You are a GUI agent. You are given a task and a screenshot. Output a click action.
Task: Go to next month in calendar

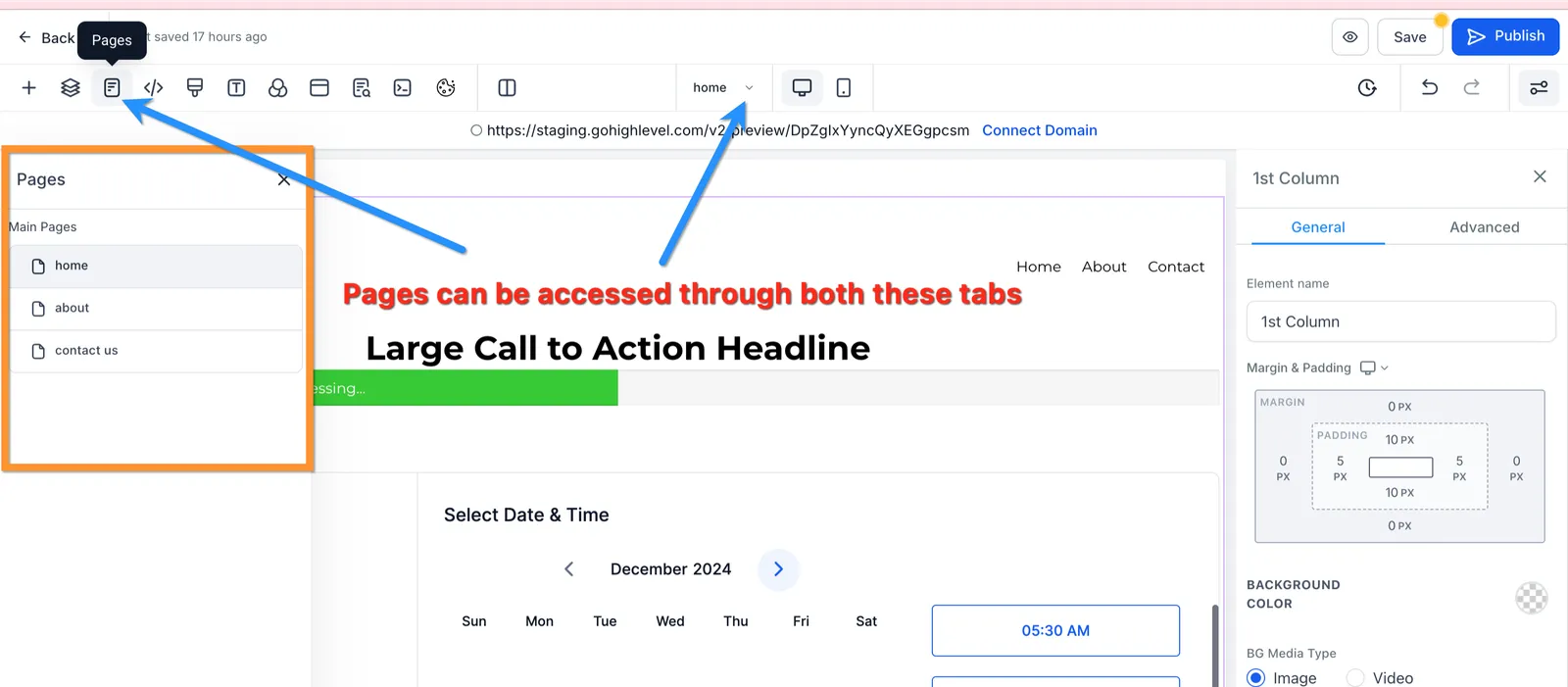[x=778, y=569]
